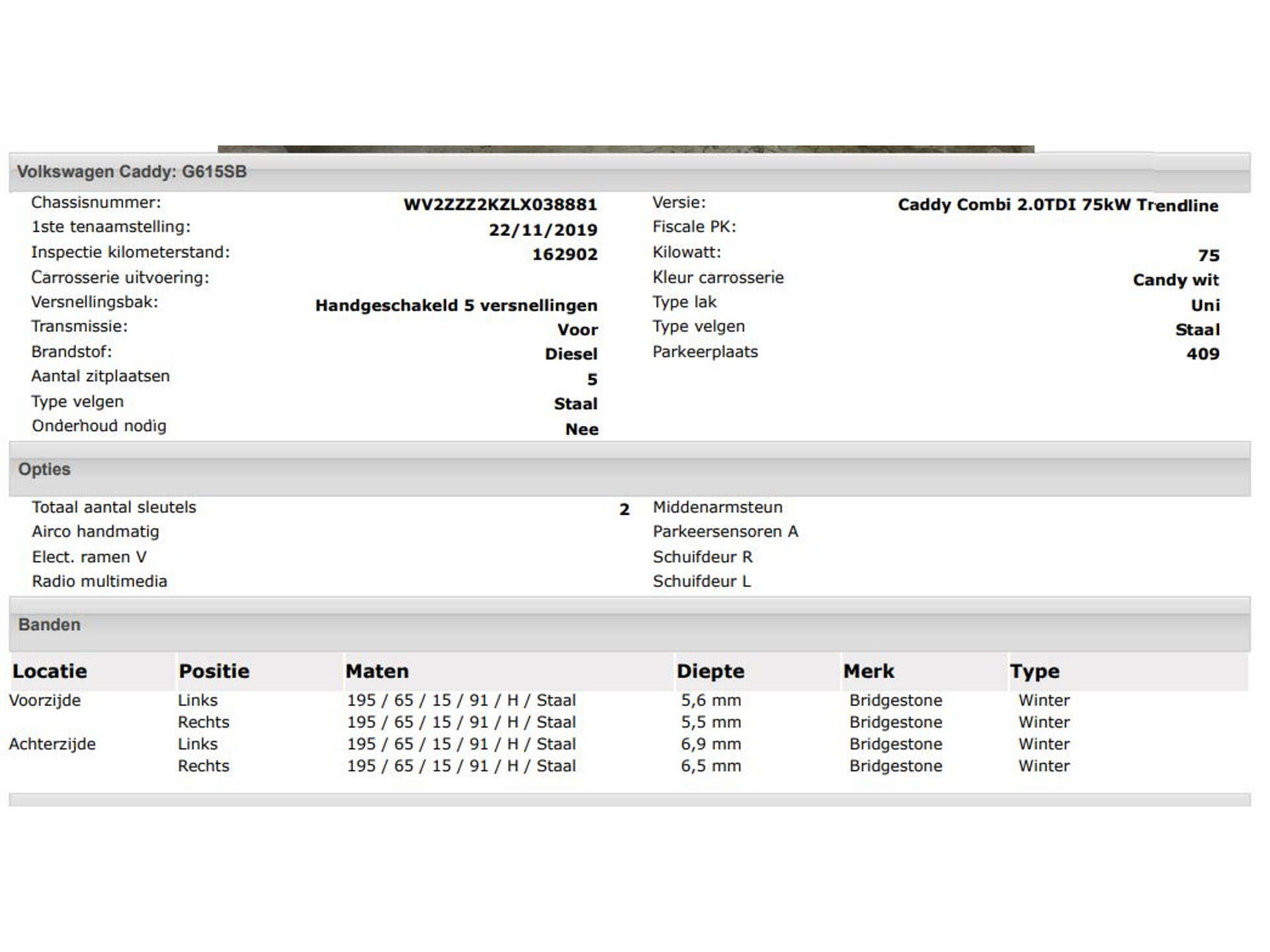Click the Diepte column header

710,672
